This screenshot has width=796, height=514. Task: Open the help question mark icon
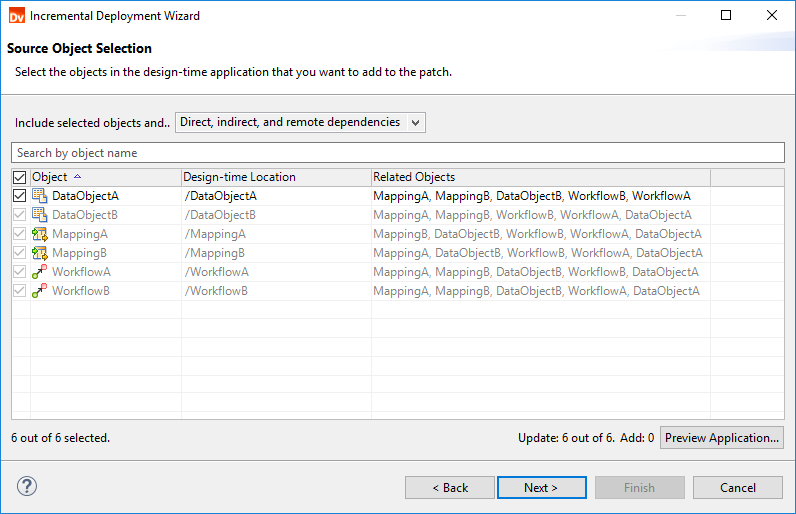coord(27,486)
